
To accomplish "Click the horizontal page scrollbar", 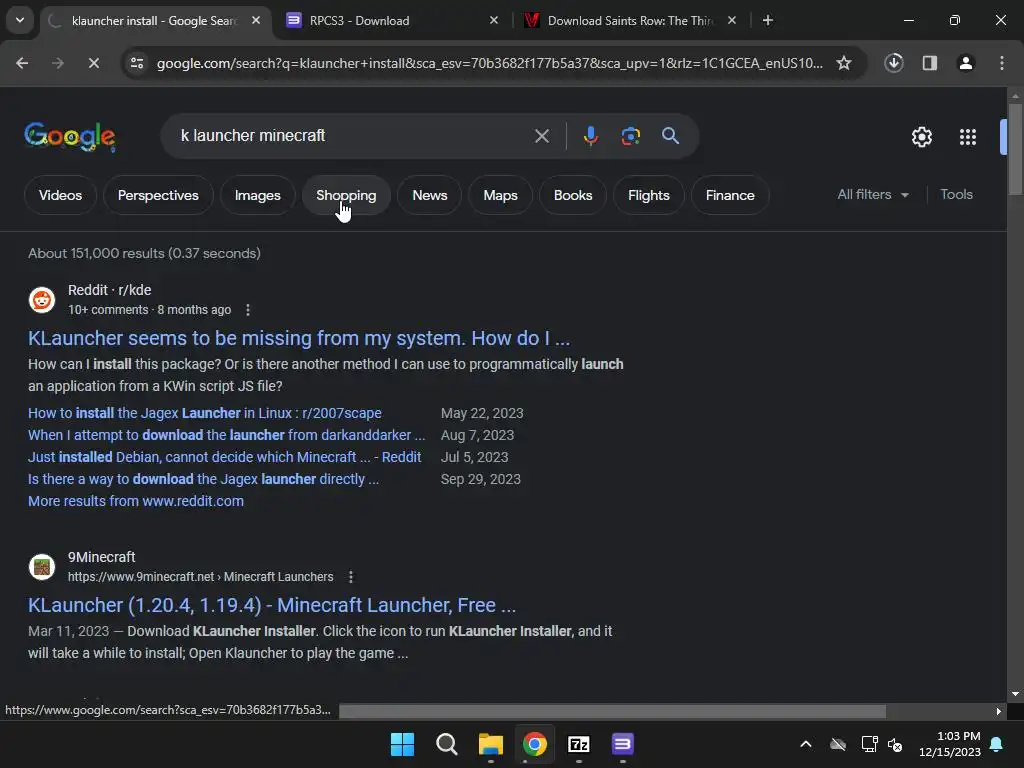I will (613, 711).
